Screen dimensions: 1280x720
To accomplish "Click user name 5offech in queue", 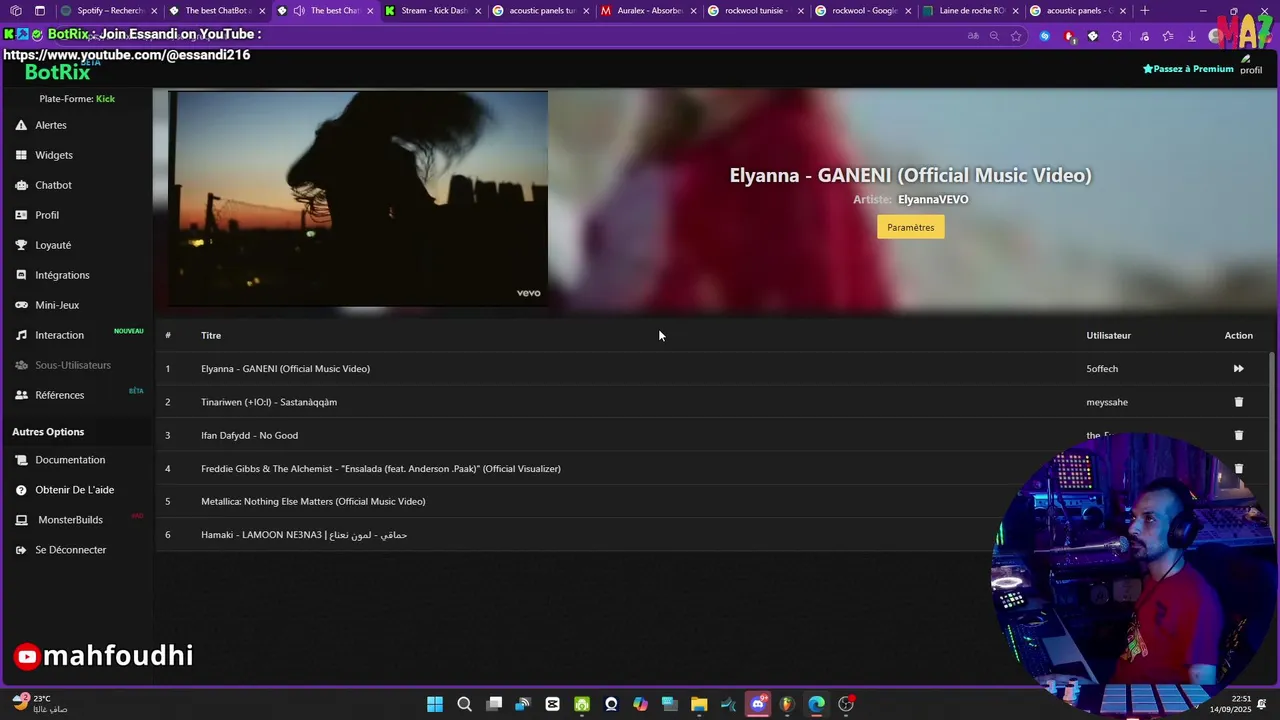I will [x=1102, y=369].
